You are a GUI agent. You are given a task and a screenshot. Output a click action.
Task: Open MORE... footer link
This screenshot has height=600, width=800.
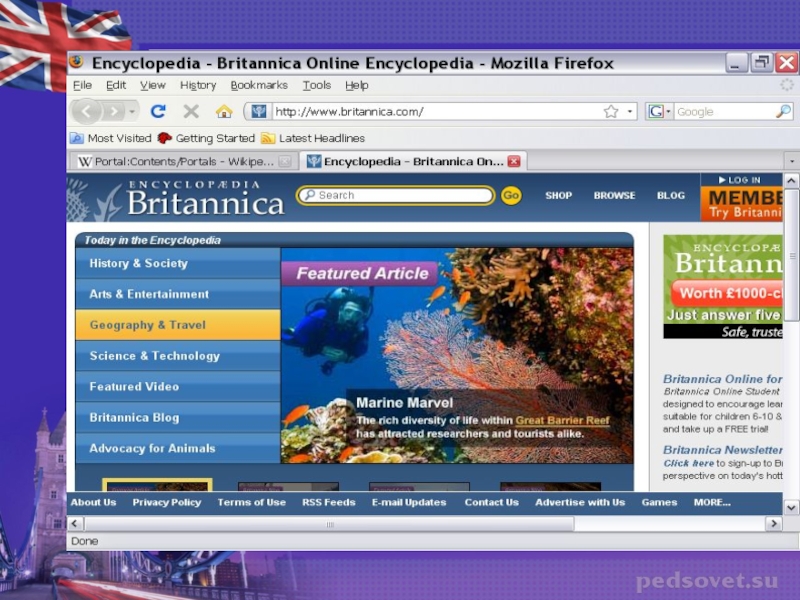tap(712, 503)
